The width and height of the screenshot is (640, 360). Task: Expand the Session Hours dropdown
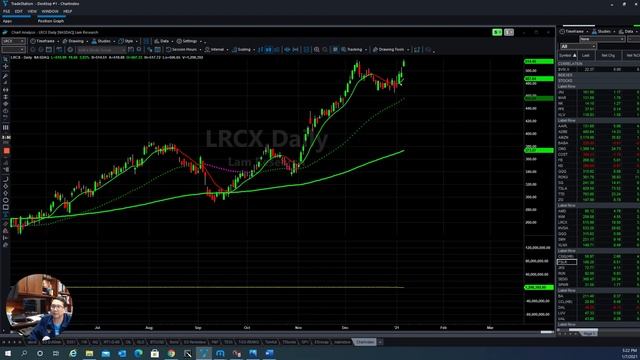pos(184,50)
